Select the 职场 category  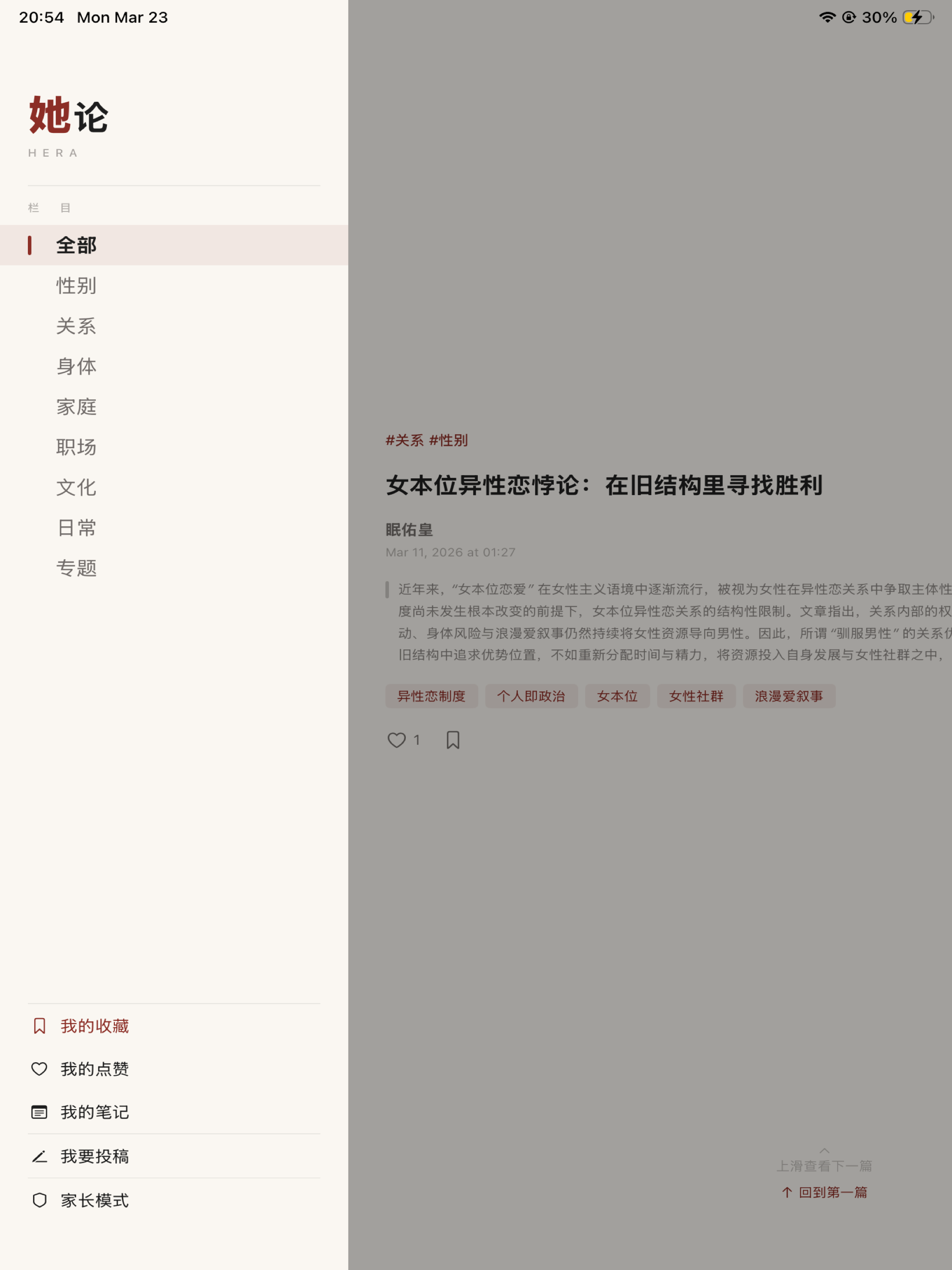tap(174, 447)
